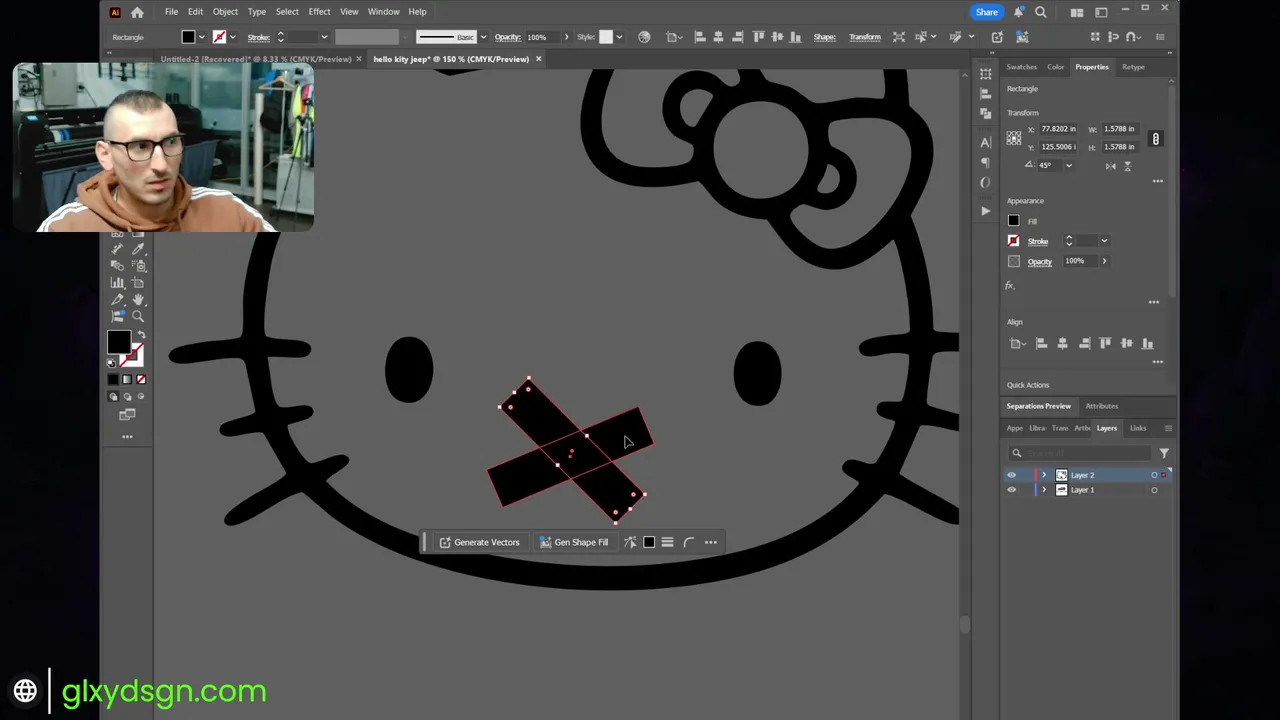The height and width of the screenshot is (720, 1280).
Task: Open the workspace switcher icon
Action: coord(1101,12)
